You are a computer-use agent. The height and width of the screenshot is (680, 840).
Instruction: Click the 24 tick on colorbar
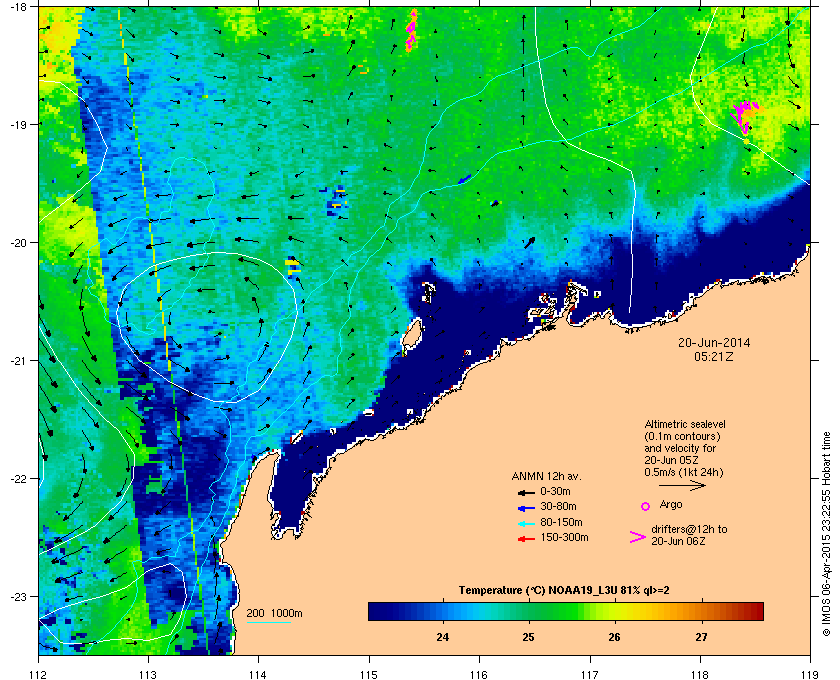click(442, 637)
